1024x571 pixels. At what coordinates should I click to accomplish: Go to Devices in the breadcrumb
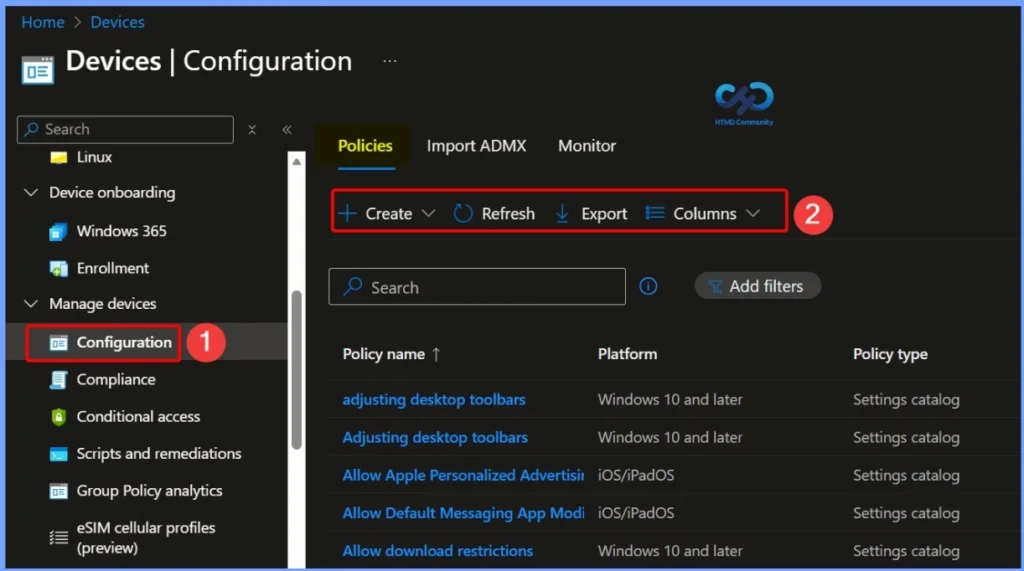(118, 22)
